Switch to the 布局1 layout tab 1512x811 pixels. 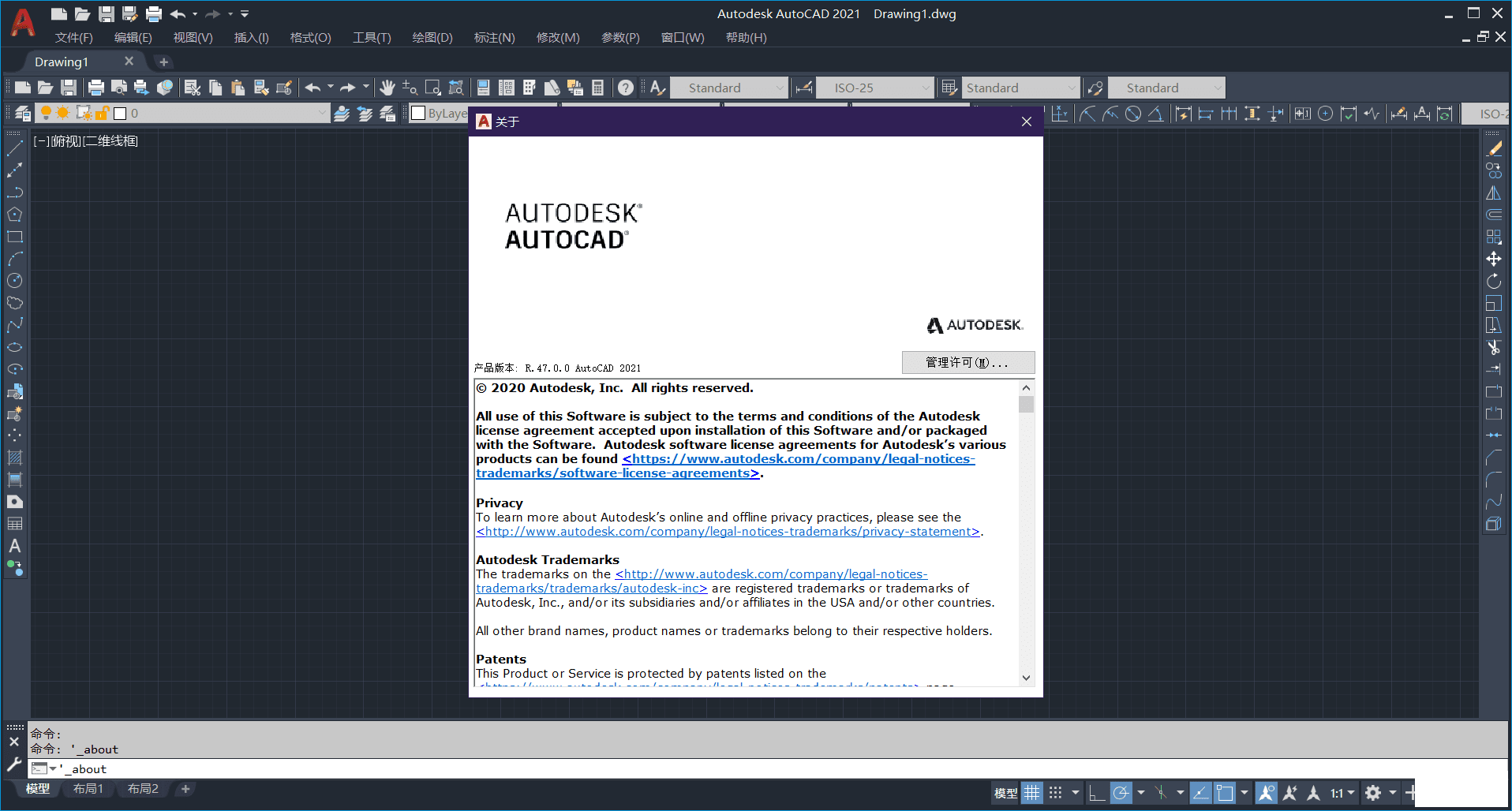[88, 789]
